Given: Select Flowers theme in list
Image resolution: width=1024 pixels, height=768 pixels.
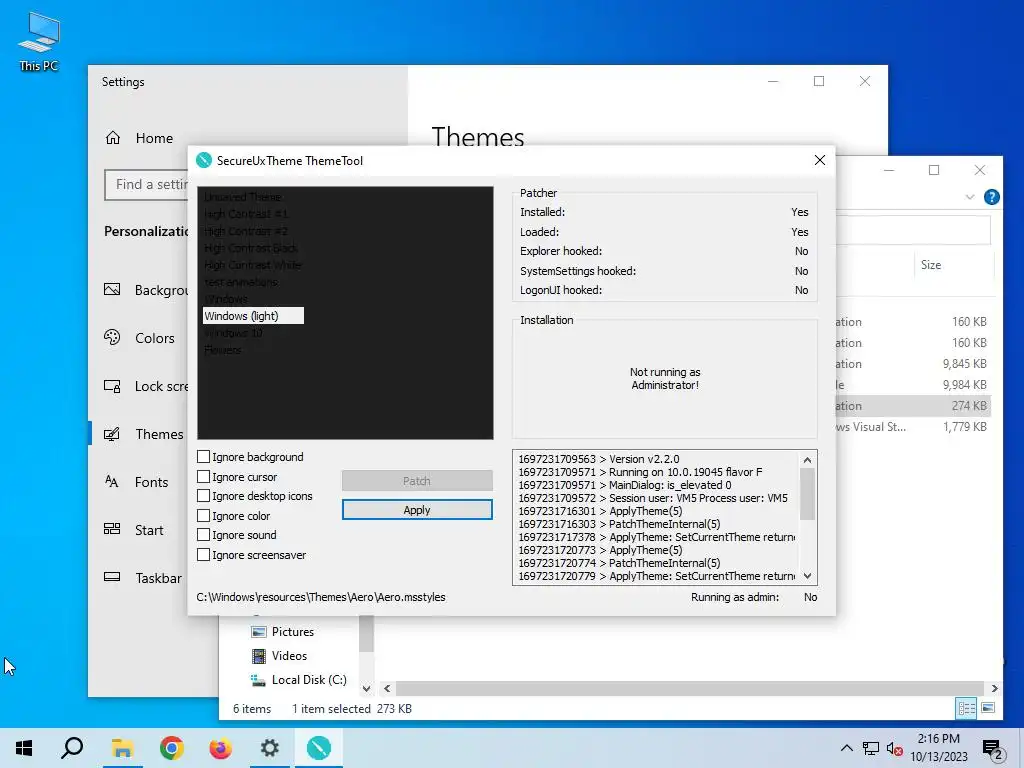Looking at the screenshot, I should 223,350.
